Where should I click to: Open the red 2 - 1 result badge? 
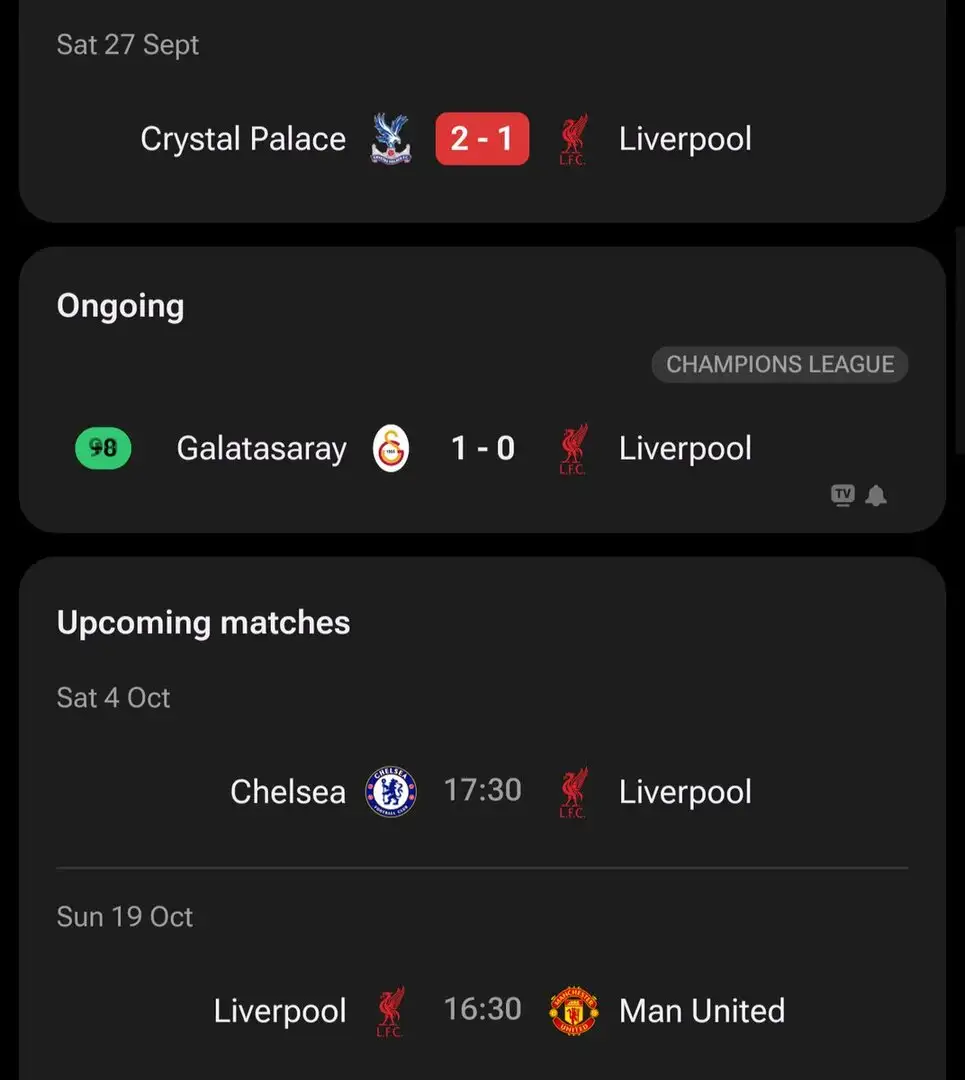(x=482, y=139)
